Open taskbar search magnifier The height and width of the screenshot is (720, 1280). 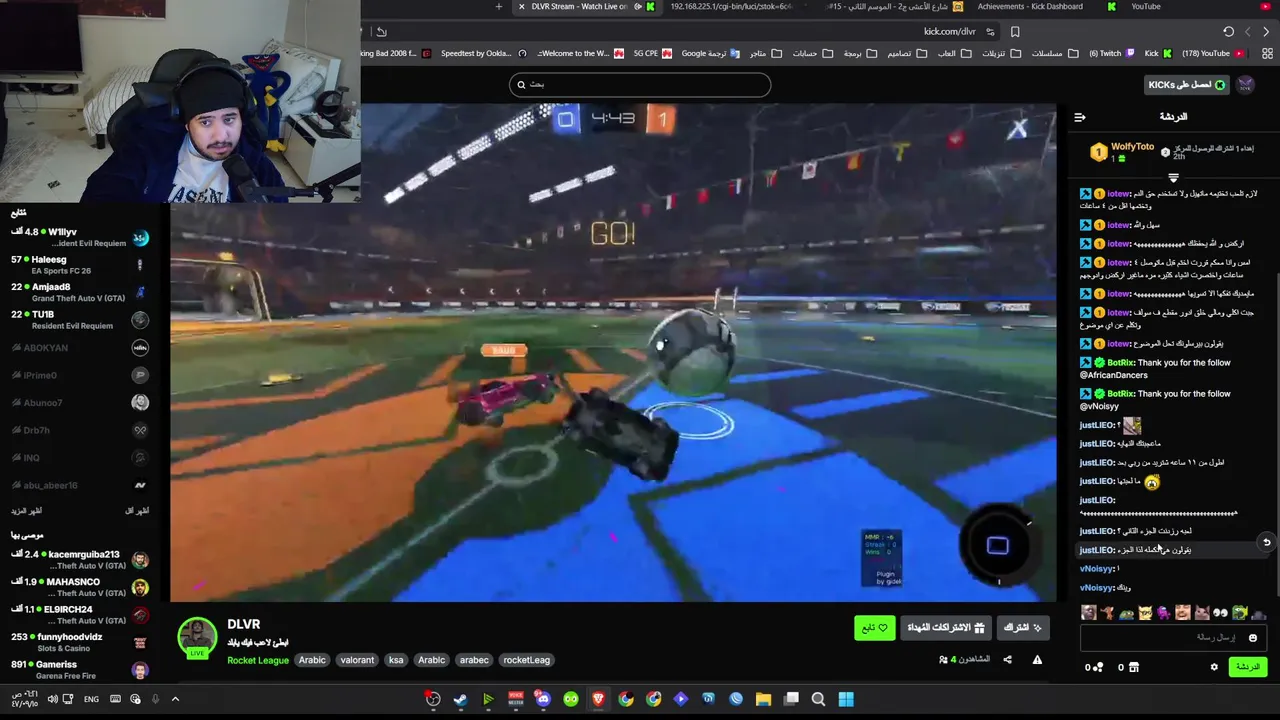pos(818,699)
